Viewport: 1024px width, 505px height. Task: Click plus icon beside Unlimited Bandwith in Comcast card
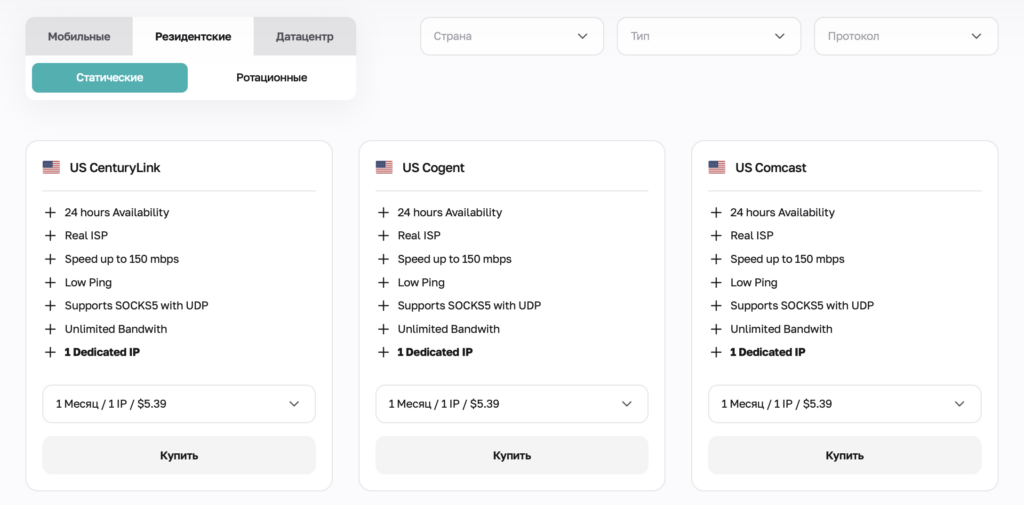[x=716, y=329]
